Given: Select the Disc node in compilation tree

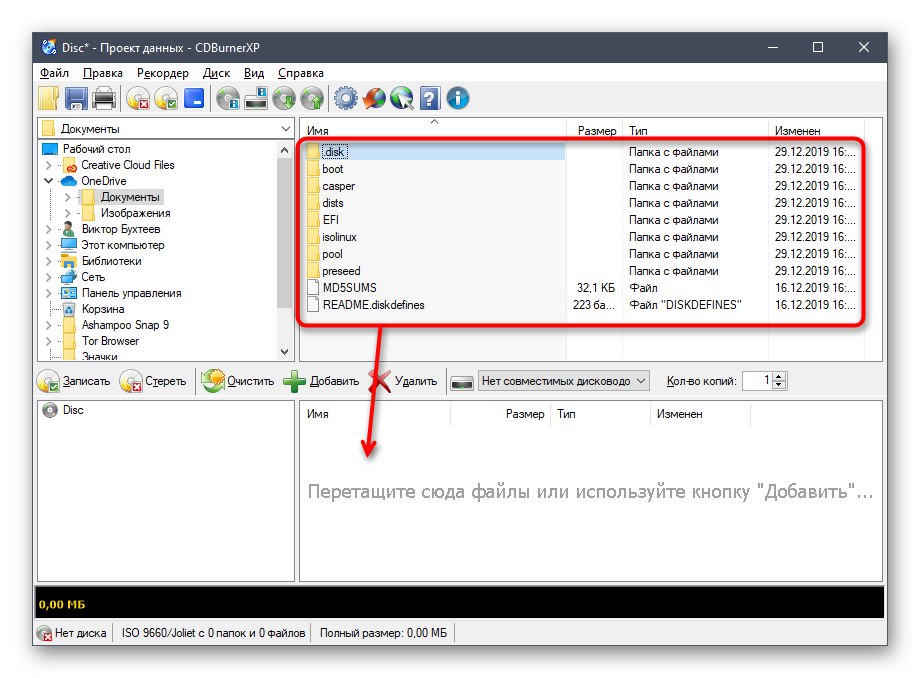Looking at the screenshot, I should [73, 410].
